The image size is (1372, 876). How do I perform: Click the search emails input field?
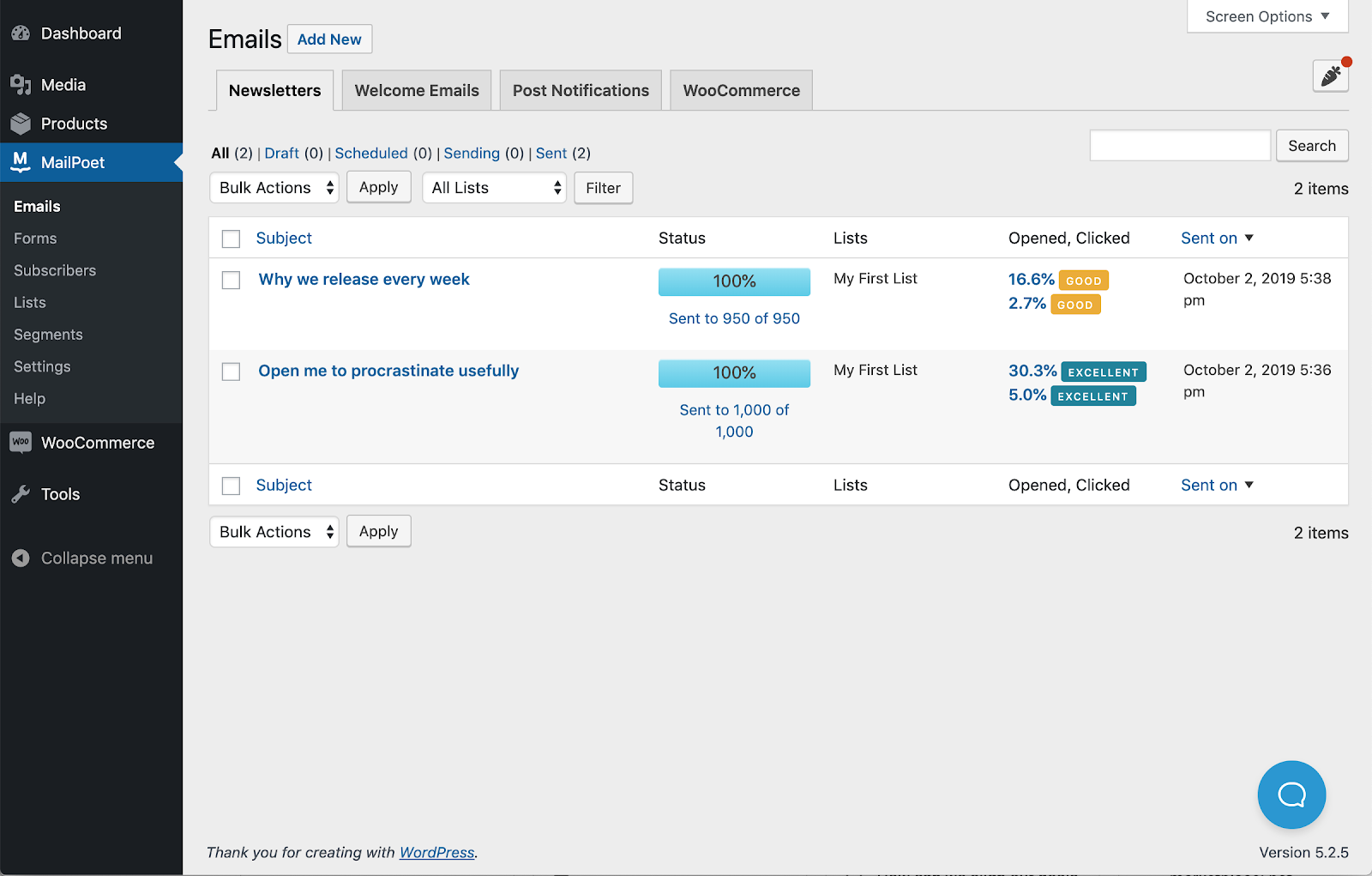coord(1180,146)
